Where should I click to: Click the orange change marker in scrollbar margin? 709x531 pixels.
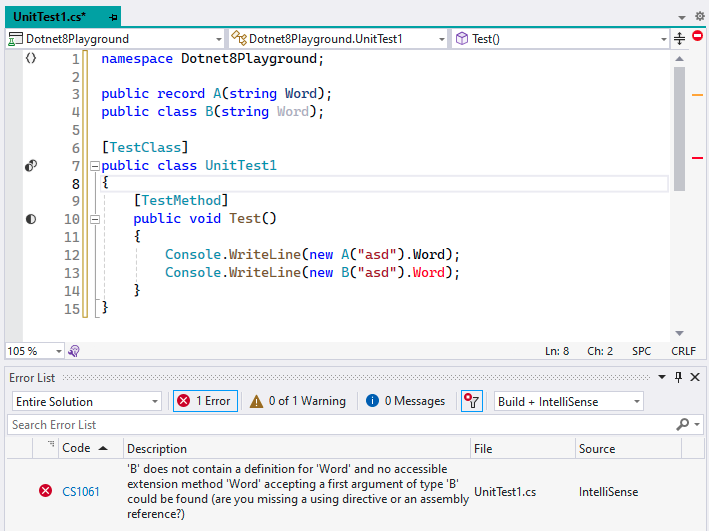tap(698, 95)
